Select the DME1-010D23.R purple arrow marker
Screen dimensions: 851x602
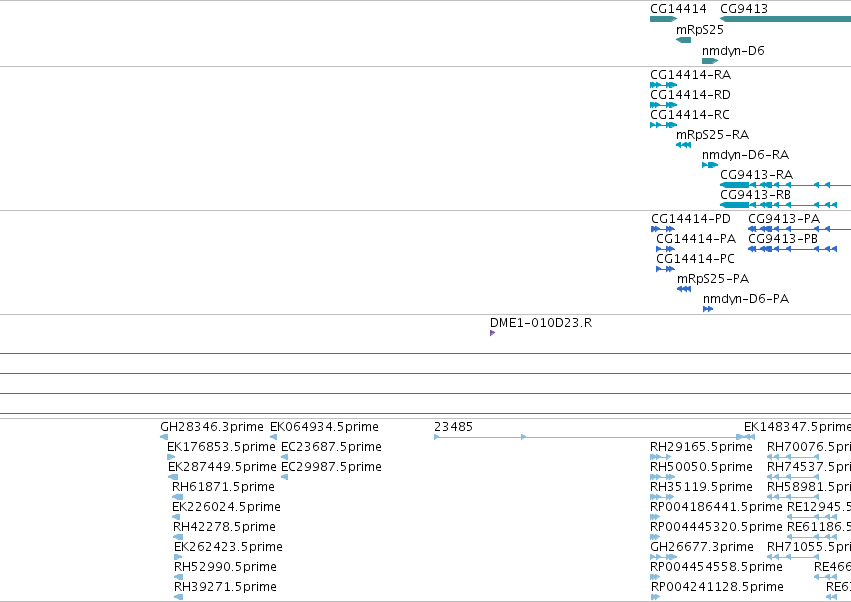492,333
